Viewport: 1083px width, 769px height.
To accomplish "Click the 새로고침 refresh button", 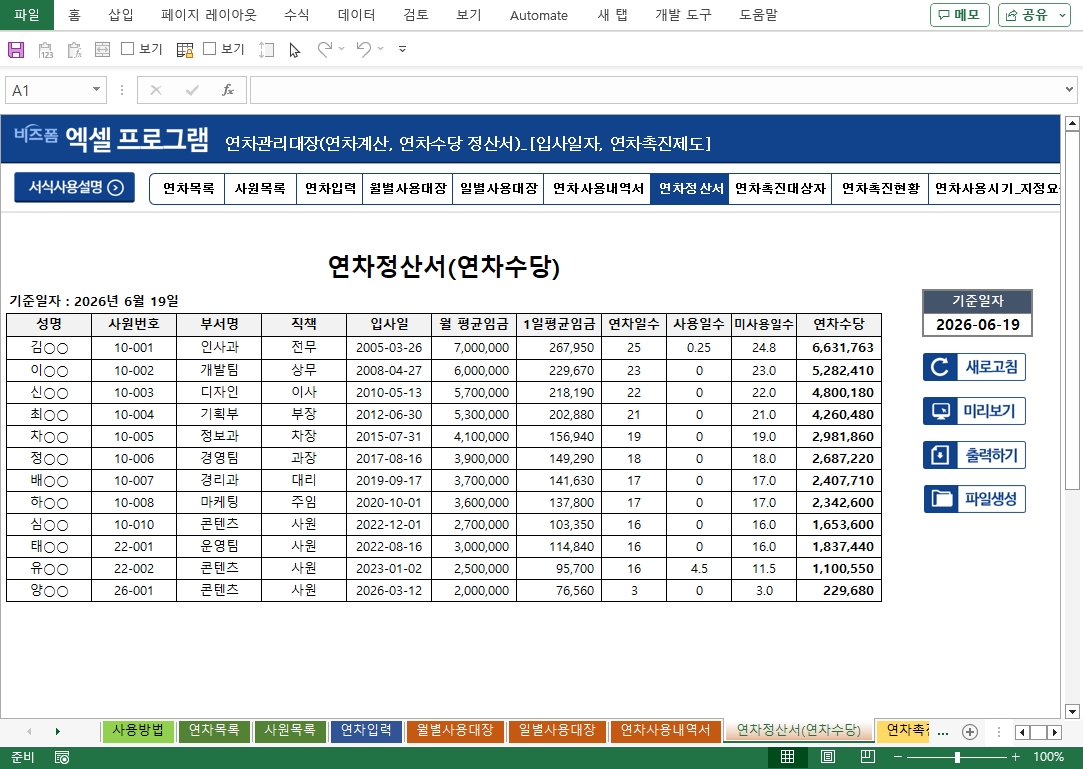I will point(974,367).
